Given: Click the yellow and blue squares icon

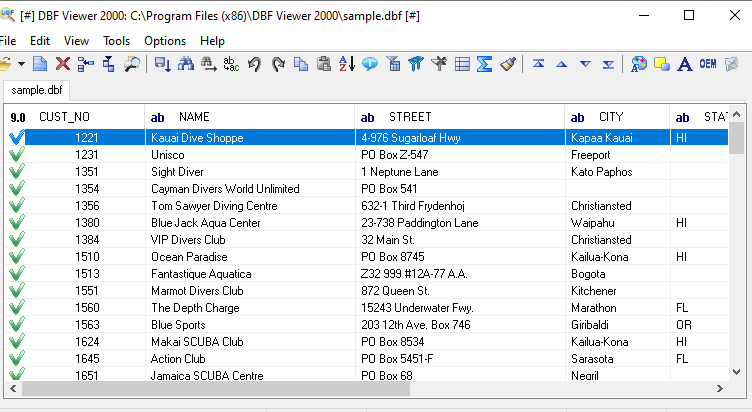Looking at the screenshot, I should [x=662, y=64].
